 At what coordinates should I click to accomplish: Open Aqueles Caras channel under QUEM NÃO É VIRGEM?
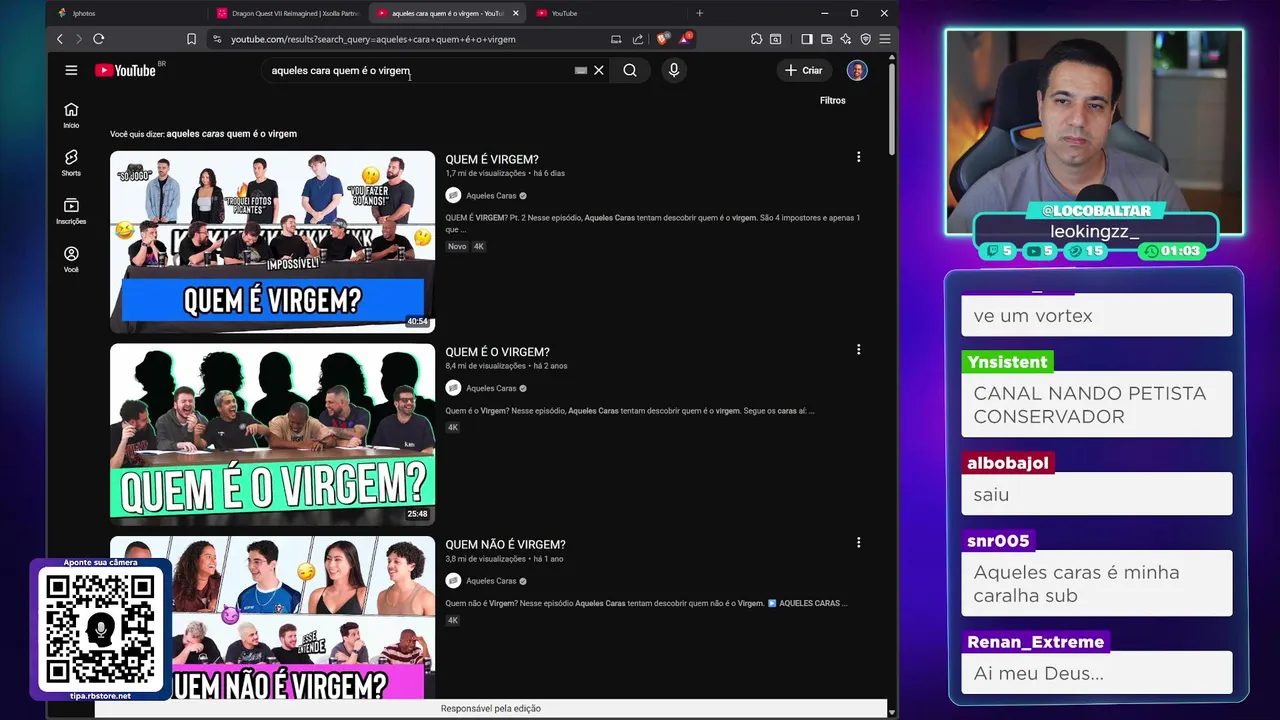(x=491, y=581)
